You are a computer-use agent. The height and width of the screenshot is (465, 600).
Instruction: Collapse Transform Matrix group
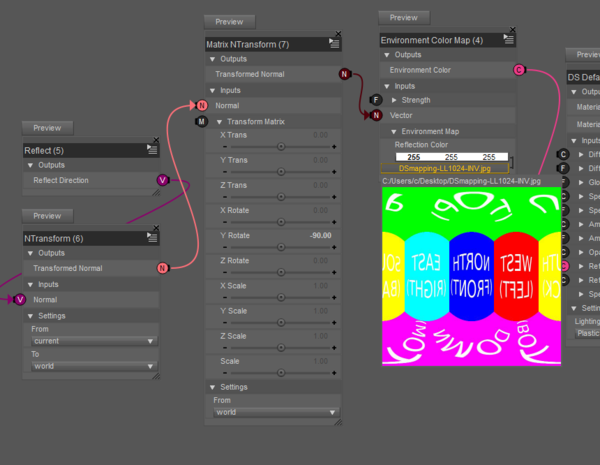tap(220, 122)
